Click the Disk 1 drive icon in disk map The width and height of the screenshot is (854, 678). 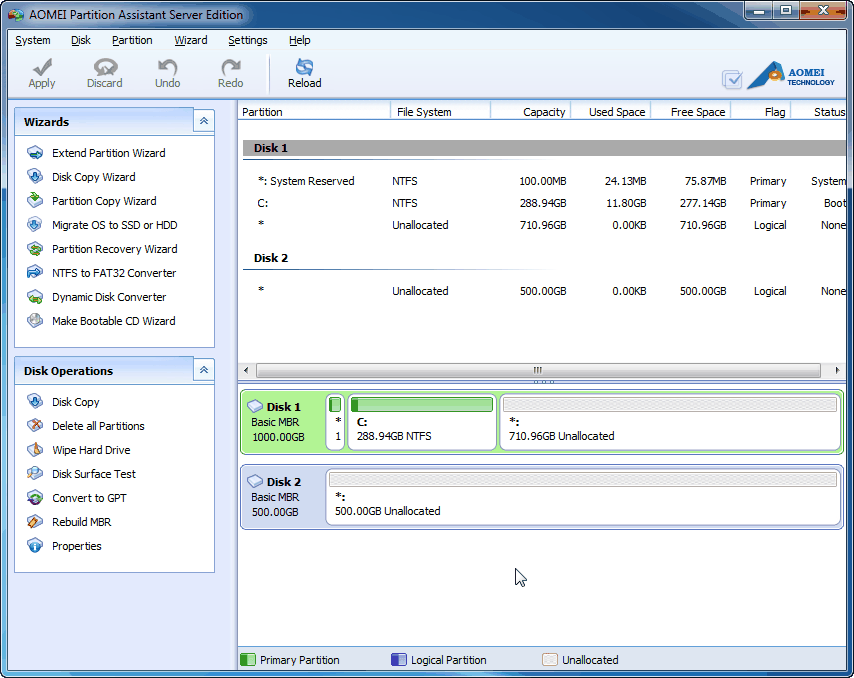[x=255, y=406]
